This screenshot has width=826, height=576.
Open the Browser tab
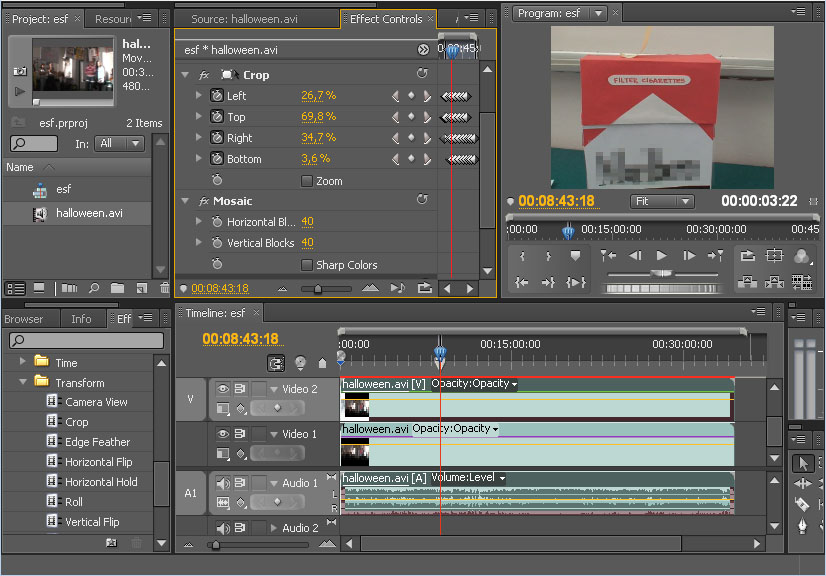pos(24,319)
